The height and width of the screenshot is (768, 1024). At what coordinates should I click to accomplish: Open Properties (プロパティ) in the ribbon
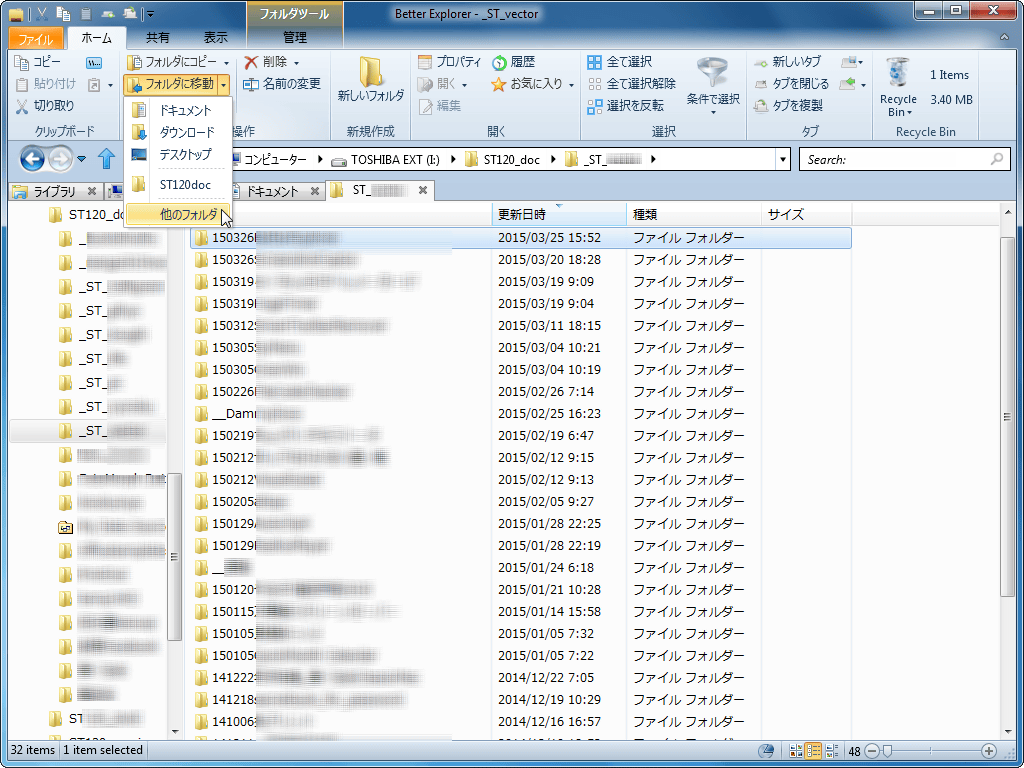[x=449, y=63]
